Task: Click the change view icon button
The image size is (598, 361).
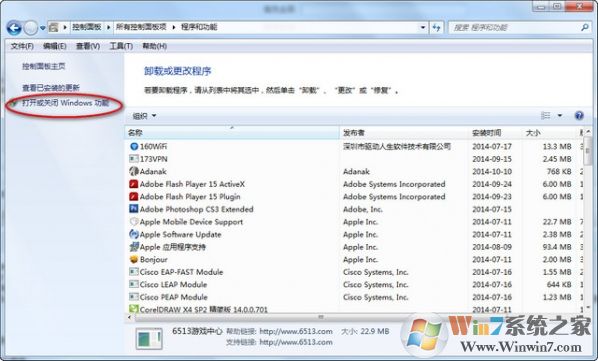Action: [x=546, y=116]
